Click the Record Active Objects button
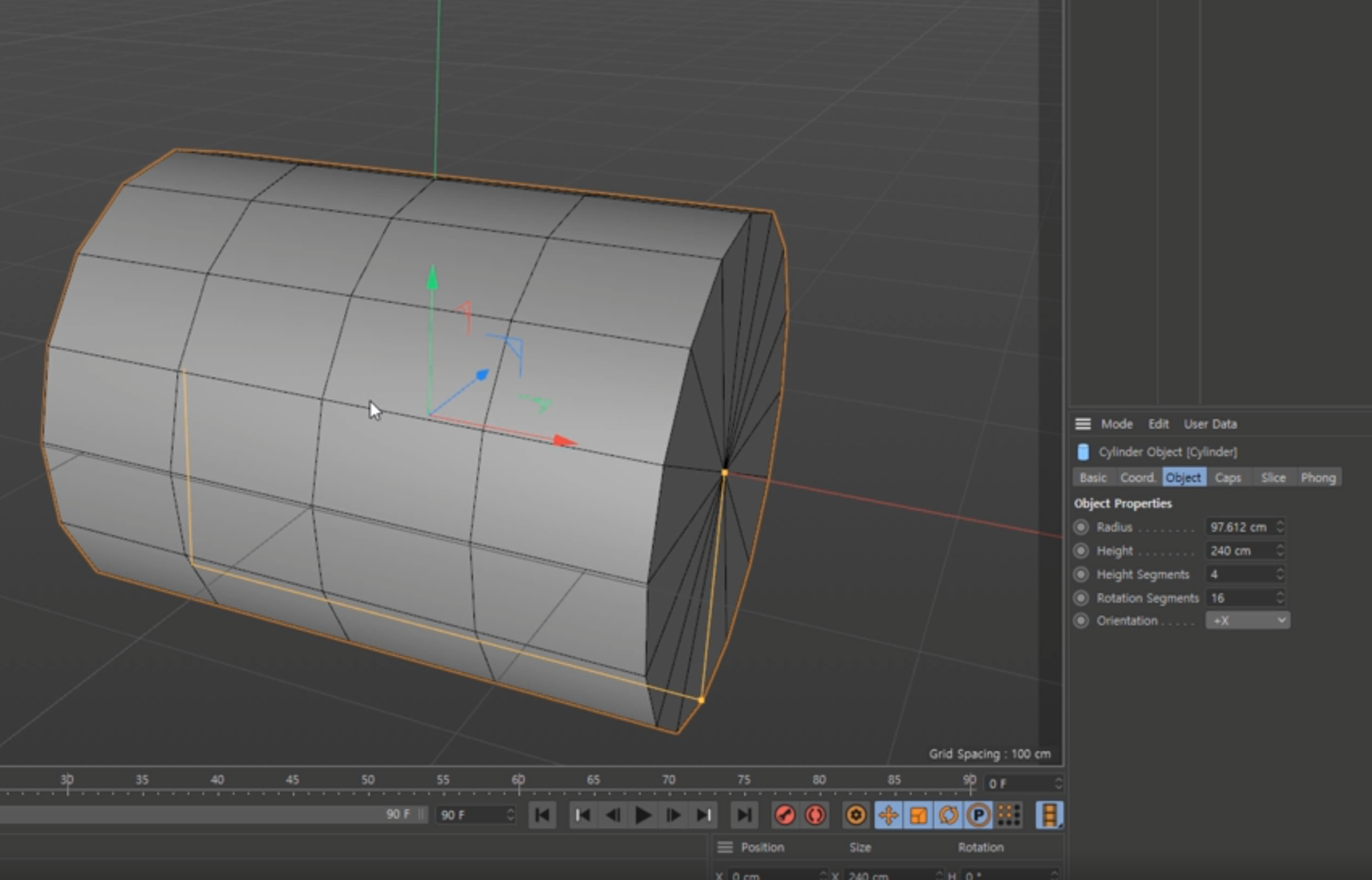Screen dimensions: 1372x880 784,815
